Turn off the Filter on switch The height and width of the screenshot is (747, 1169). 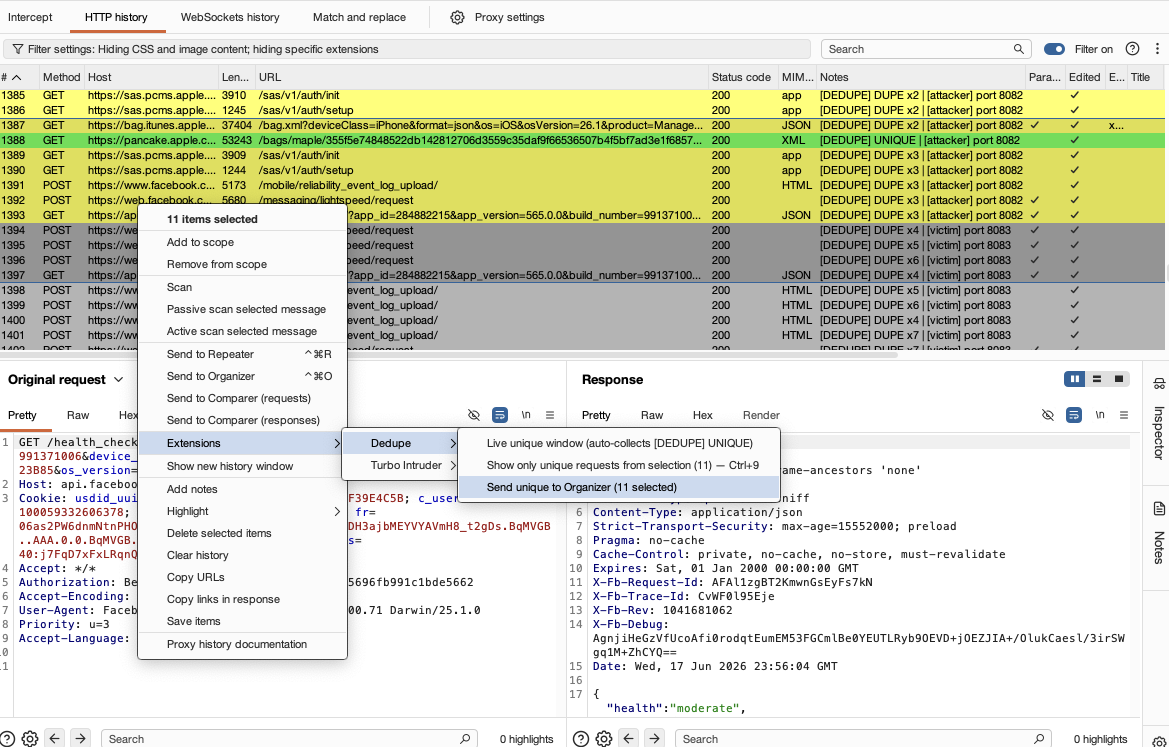1054,49
